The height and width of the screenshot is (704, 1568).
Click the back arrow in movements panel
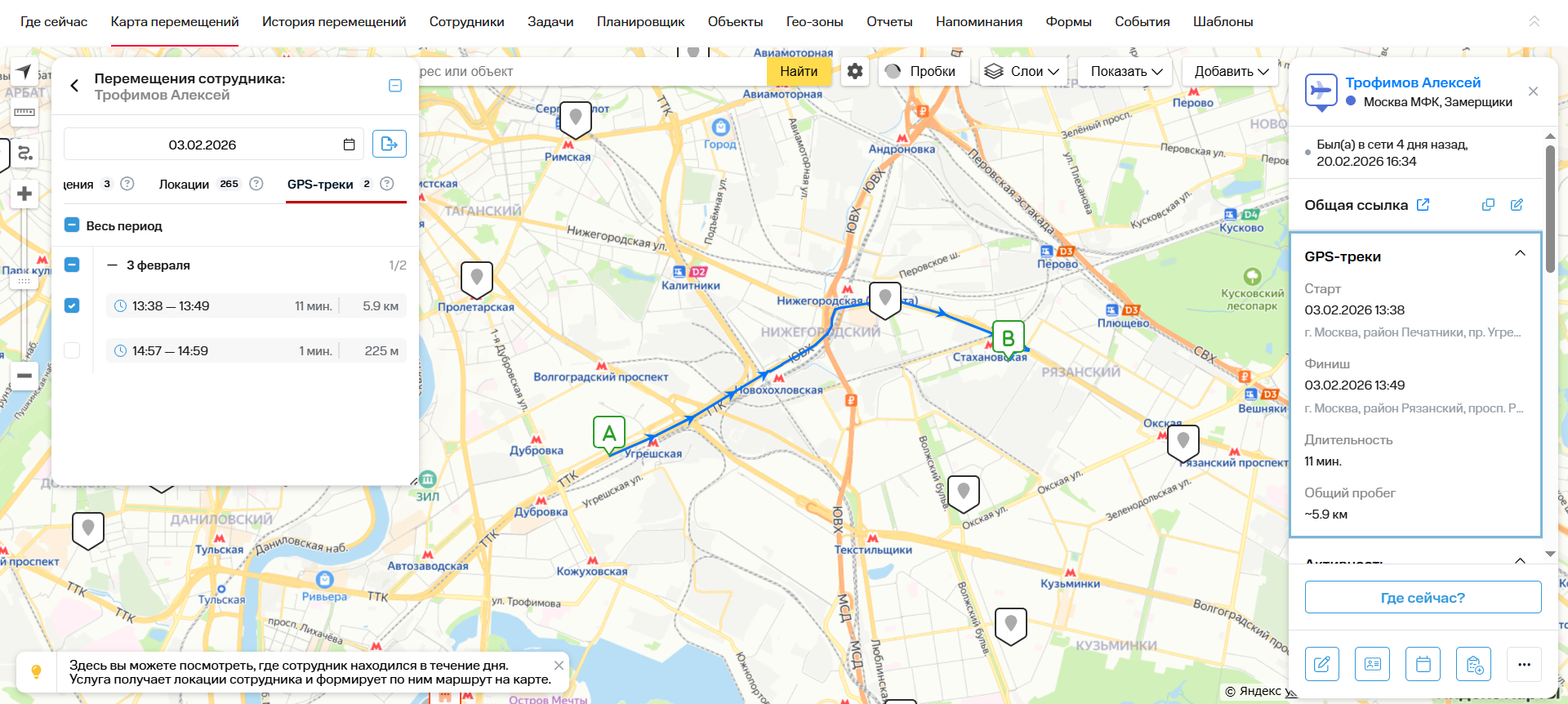74,86
